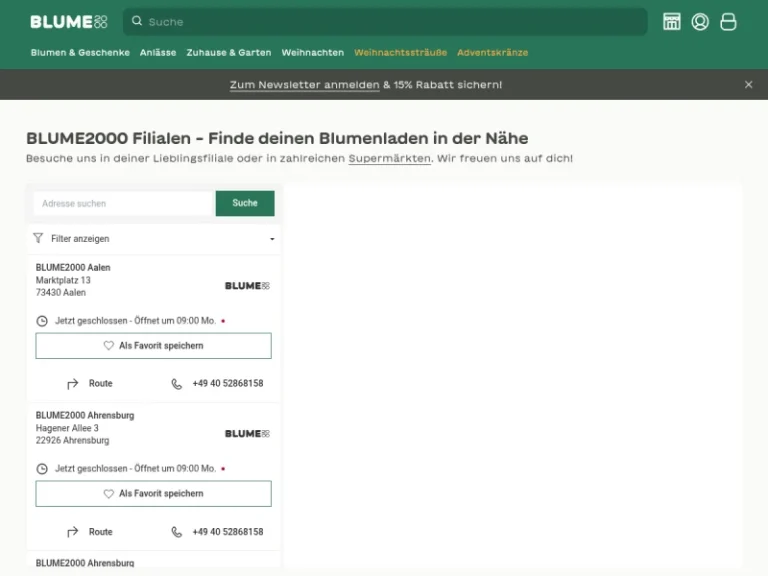Dismiss the newsletter banner
The image size is (768, 576).
pyautogui.click(x=748, y=85)
